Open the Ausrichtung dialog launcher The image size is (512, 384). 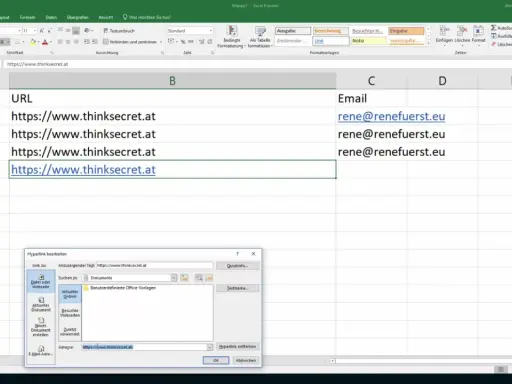pyautogui.click(x=162, y=53)
